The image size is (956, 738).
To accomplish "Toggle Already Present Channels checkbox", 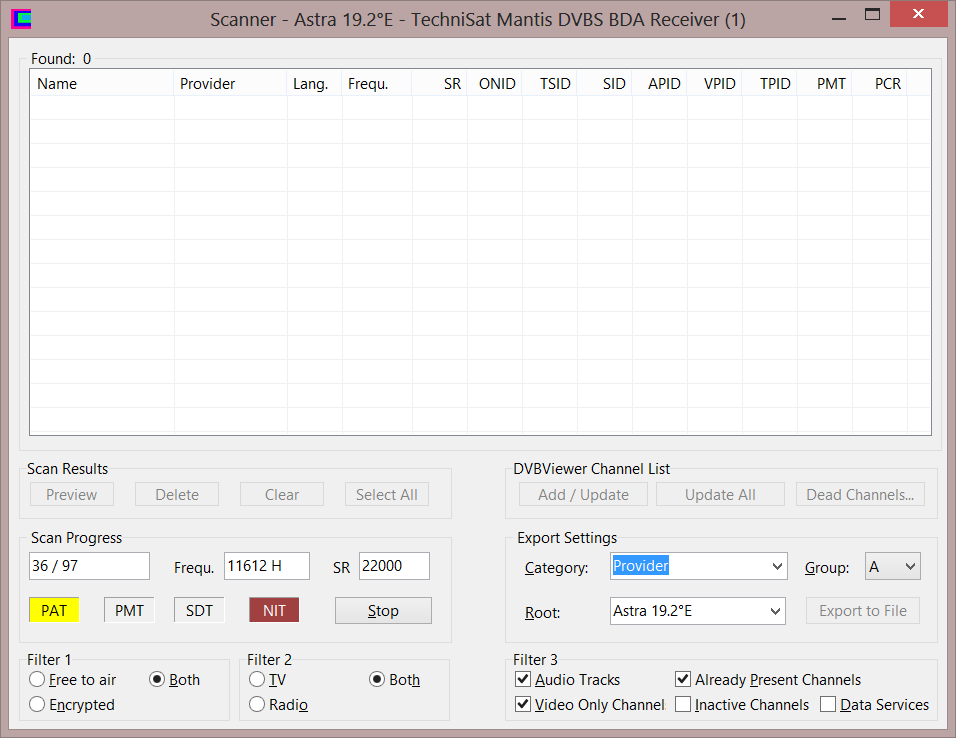I will coord(683,680).
